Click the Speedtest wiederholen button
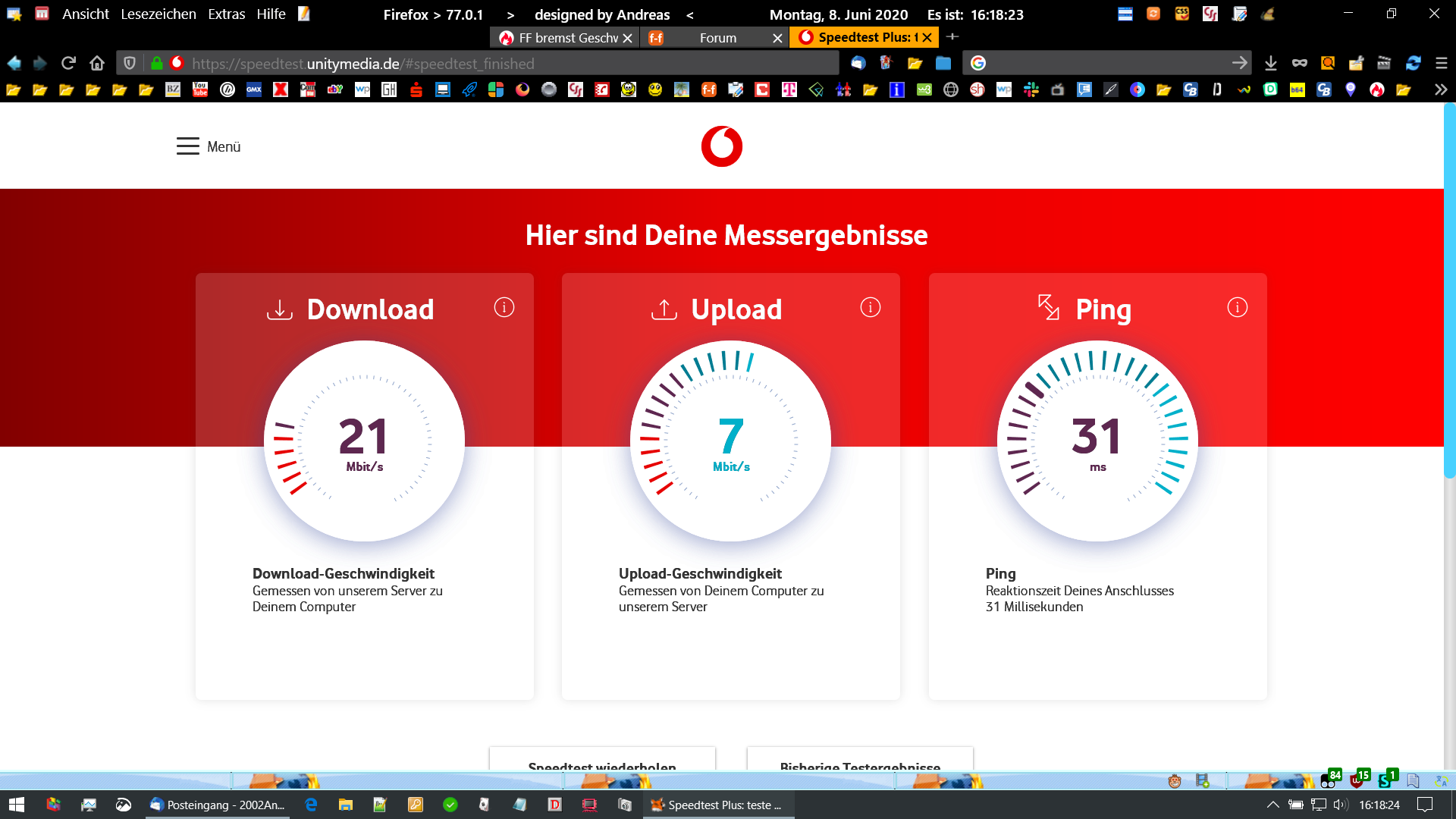The width and height of the screenshot is (1456, 819). (x=602, y=762)
